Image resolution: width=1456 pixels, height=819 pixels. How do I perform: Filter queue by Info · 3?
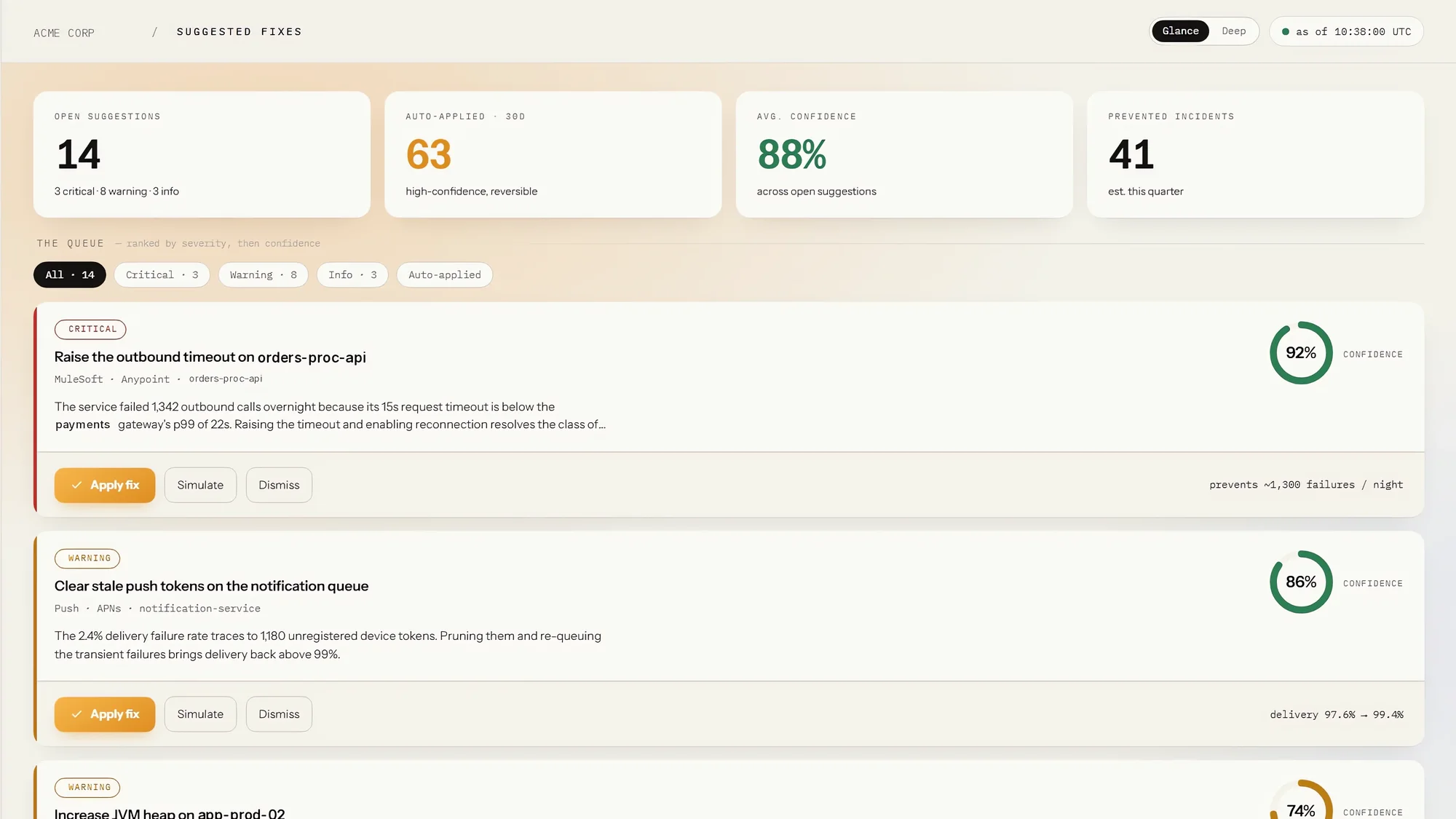[x=352, y=274]
